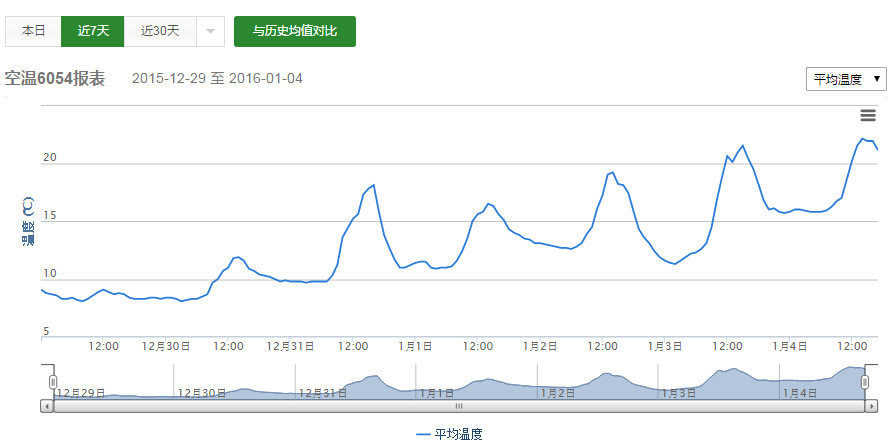
Task: Click the scrollbar left arrow button
Action: 46,406
